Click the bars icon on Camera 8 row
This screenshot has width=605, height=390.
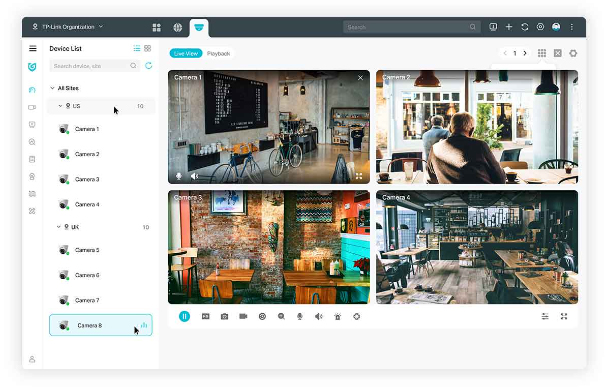point(144,325)
